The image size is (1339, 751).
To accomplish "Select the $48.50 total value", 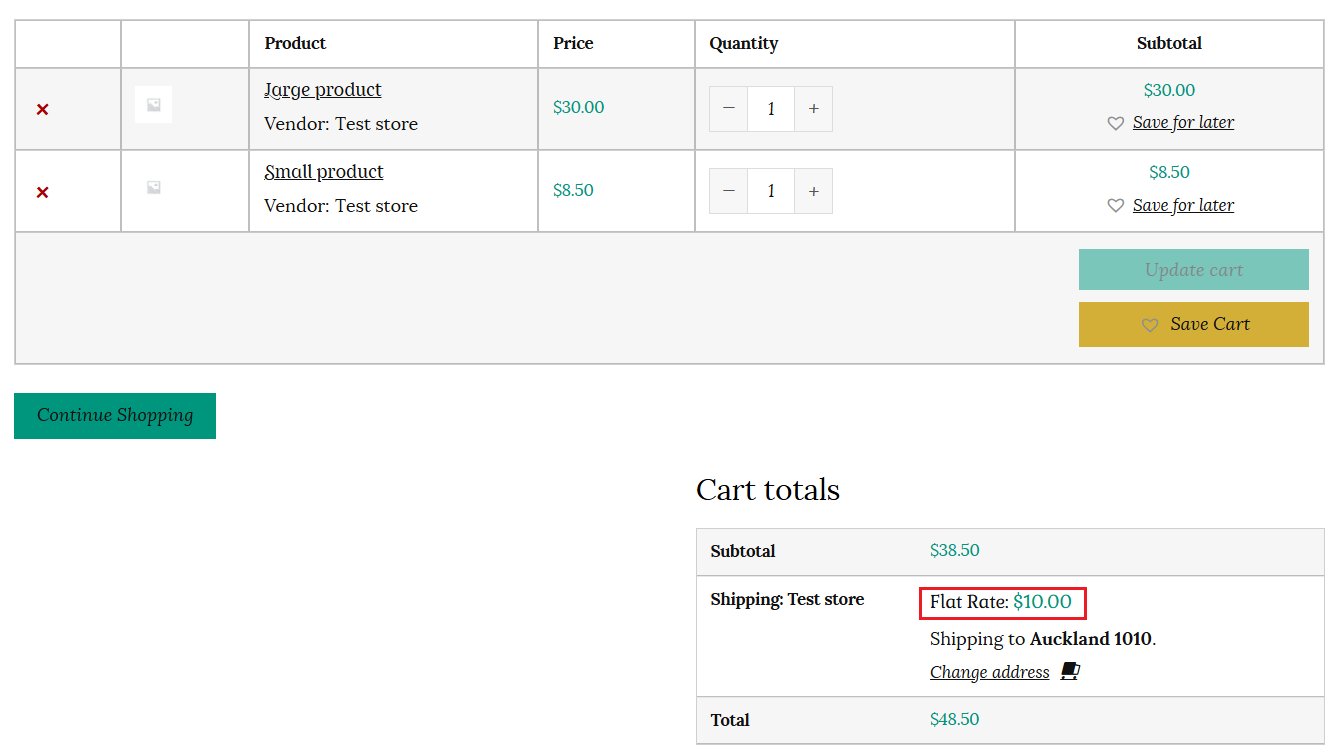I will click(955, 719).
